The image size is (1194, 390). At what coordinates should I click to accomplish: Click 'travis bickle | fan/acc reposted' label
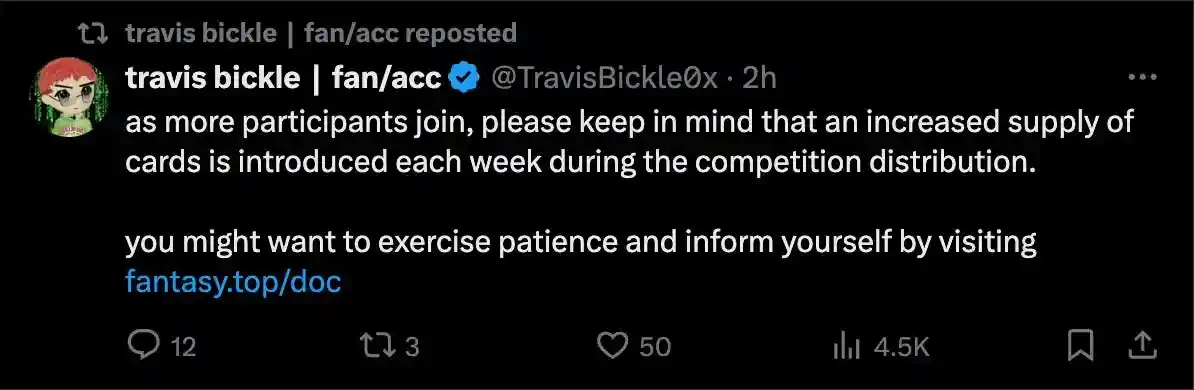coord(321,33)
